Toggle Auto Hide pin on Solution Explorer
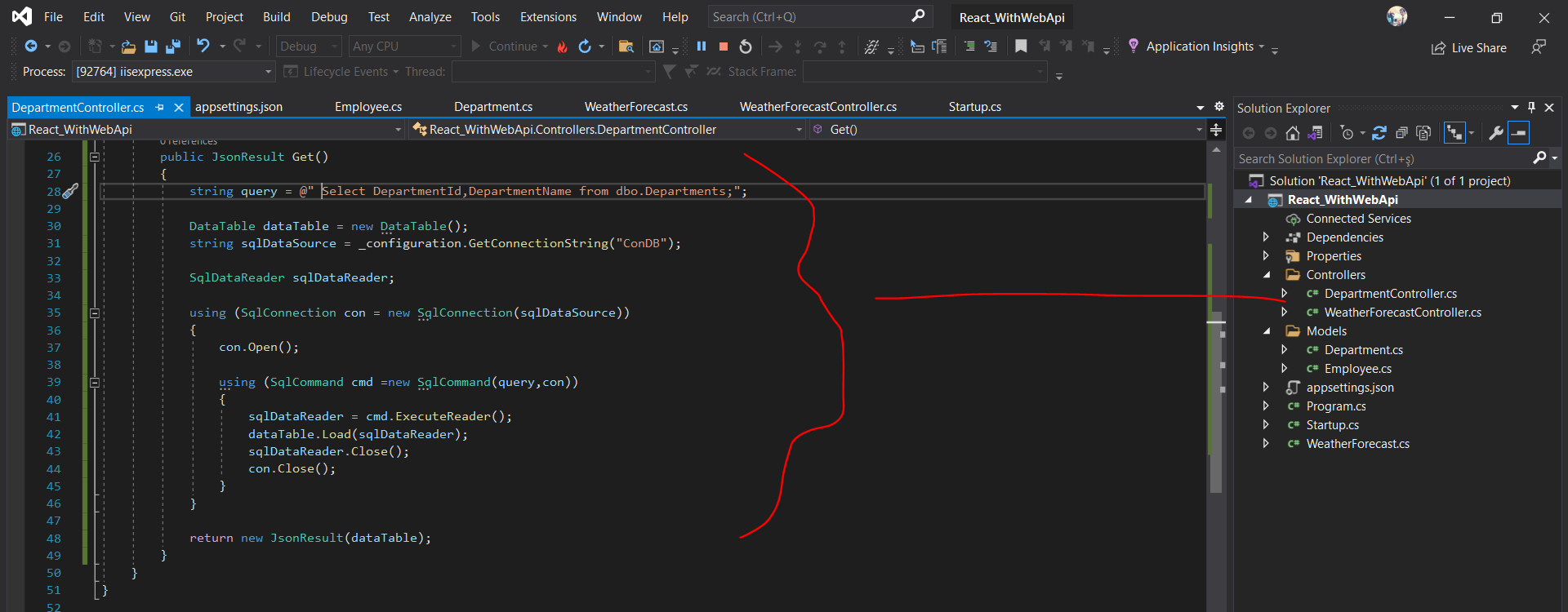This screenshot has width=1568, height=612. 1531,108
